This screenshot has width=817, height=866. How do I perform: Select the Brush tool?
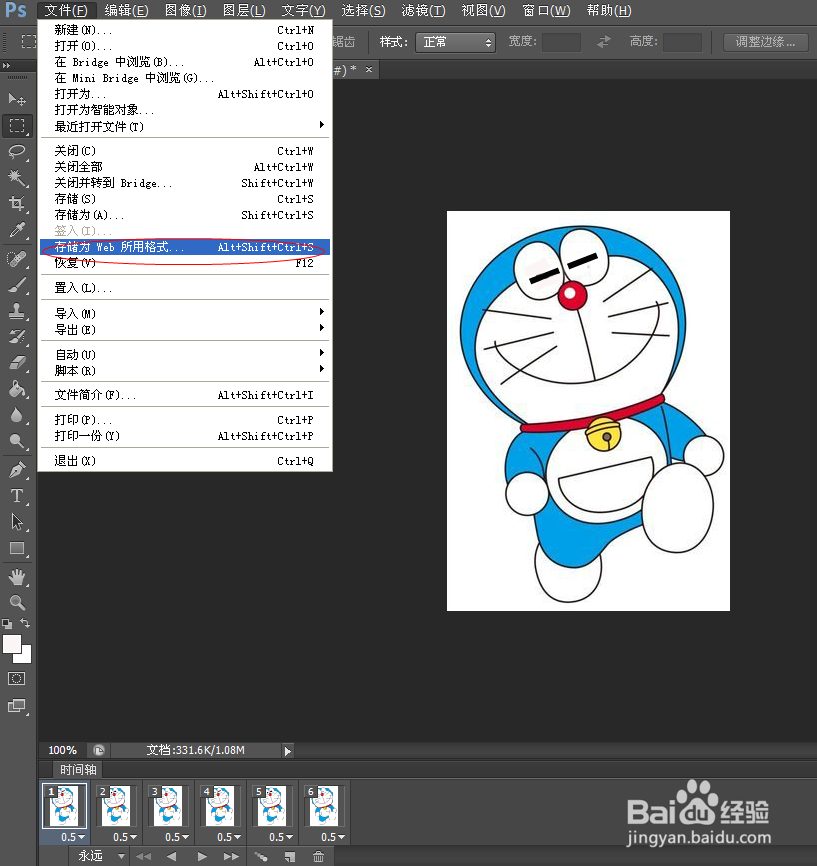(x=17, y=285)
